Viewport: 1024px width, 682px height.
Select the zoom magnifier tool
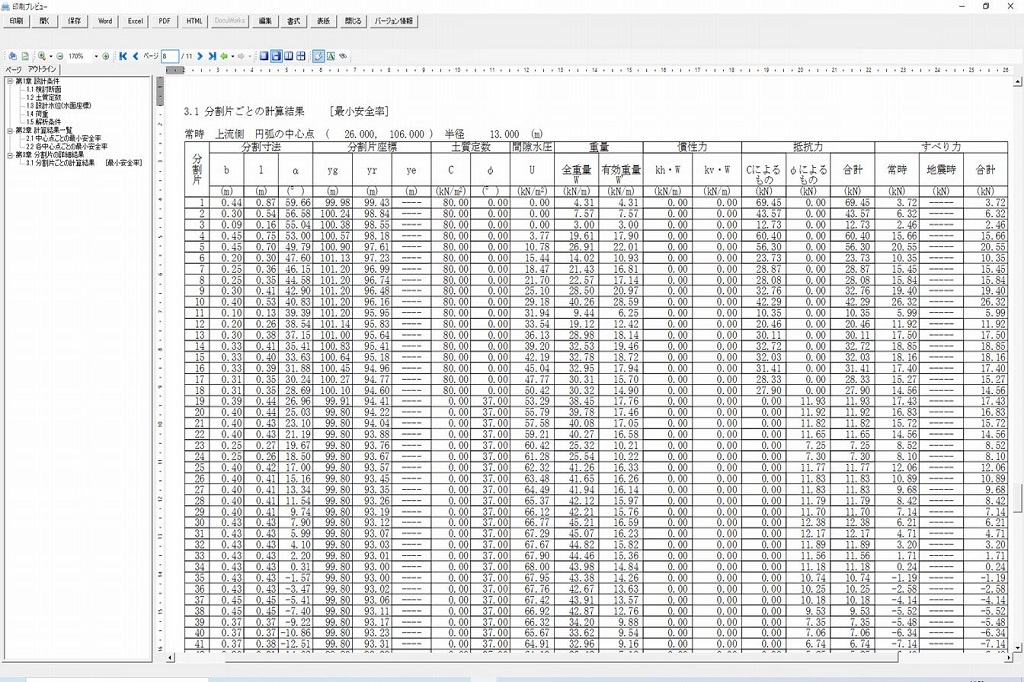click(x=42, y=56)
